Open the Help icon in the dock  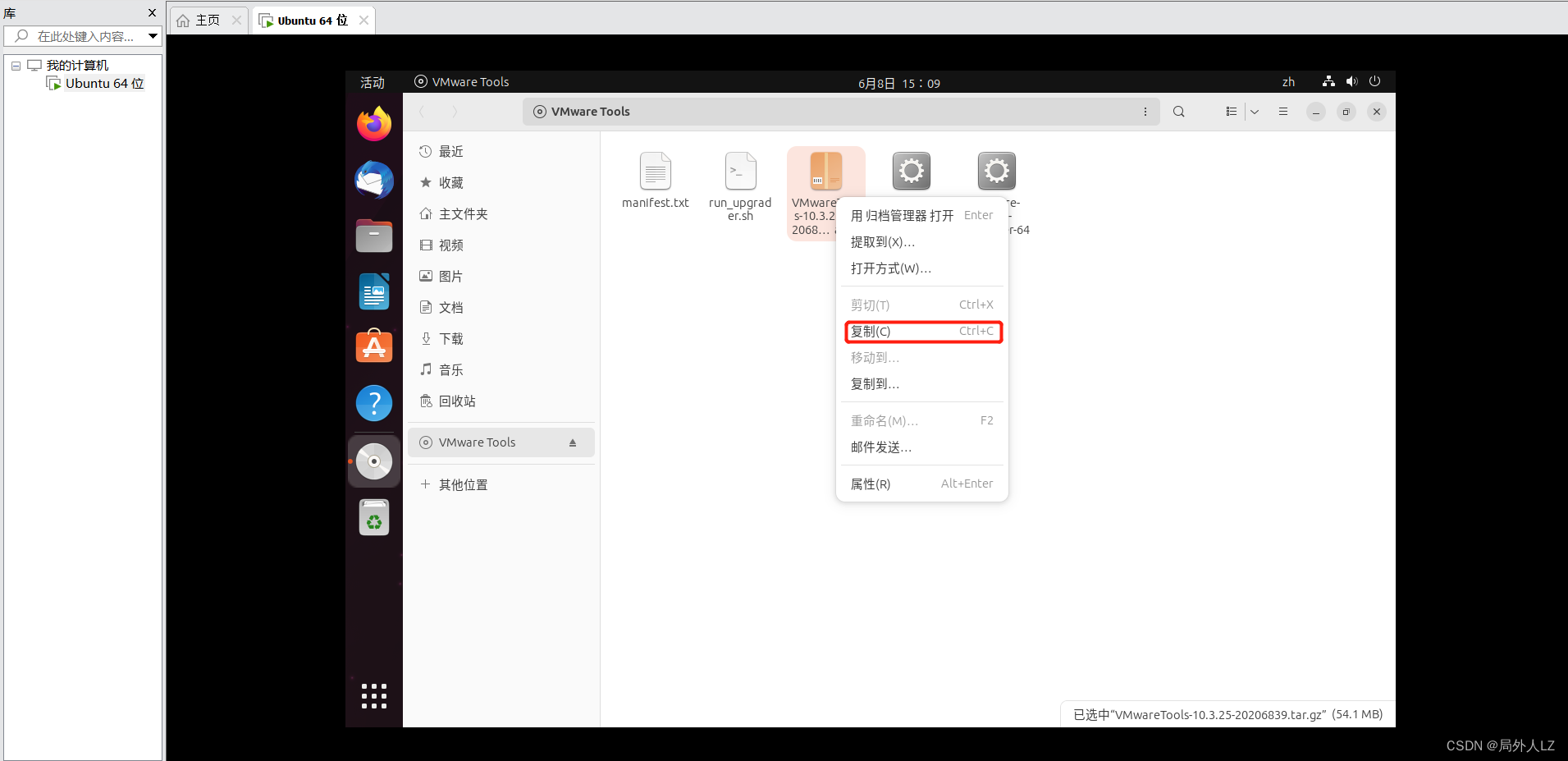pos(374,403)
